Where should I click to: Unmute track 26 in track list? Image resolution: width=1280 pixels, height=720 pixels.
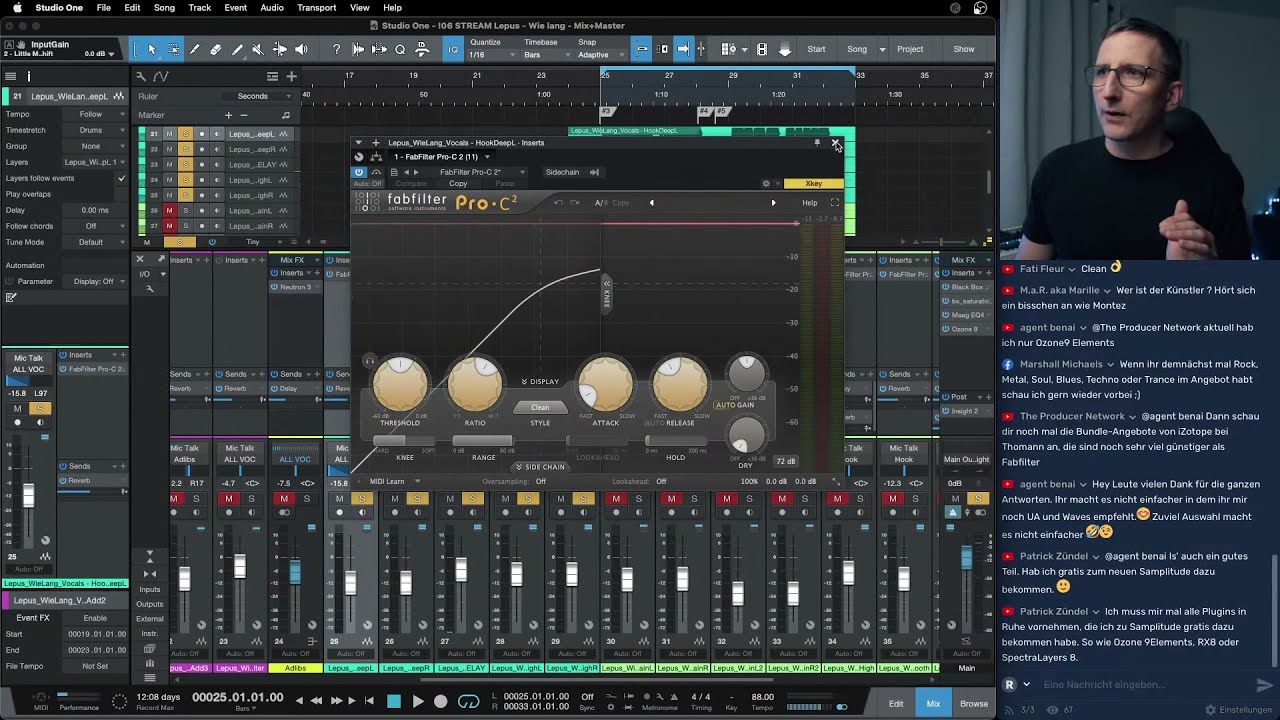click(169, 210)
